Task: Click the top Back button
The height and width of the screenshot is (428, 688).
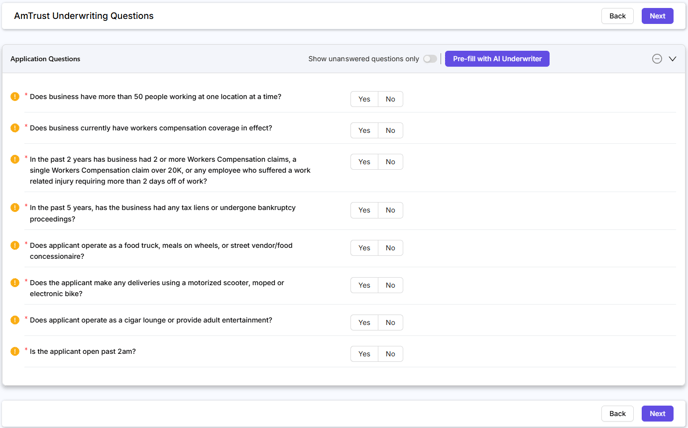Action: pyautogui.click(x=617, y=16)
